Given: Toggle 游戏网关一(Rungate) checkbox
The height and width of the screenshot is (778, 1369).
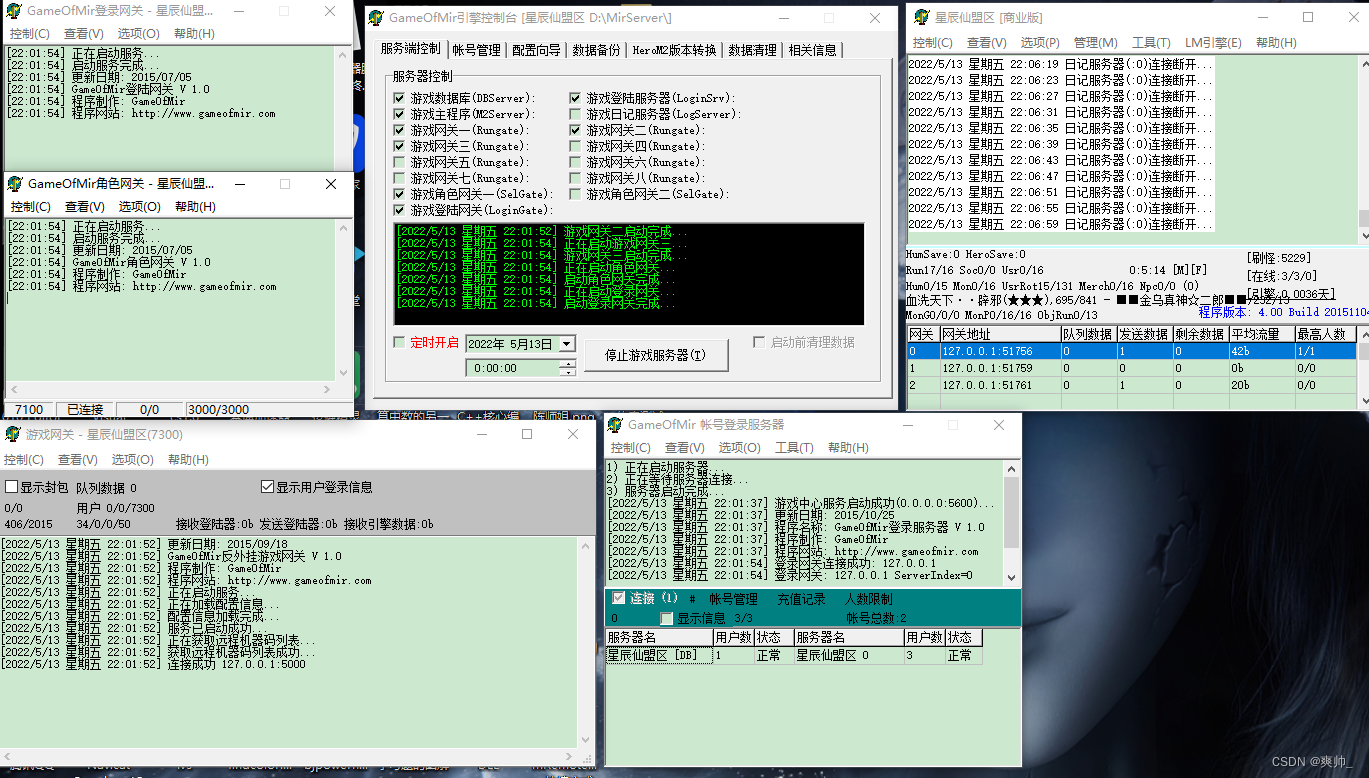Looking at the screenshot, I should (x=399, y=130).
